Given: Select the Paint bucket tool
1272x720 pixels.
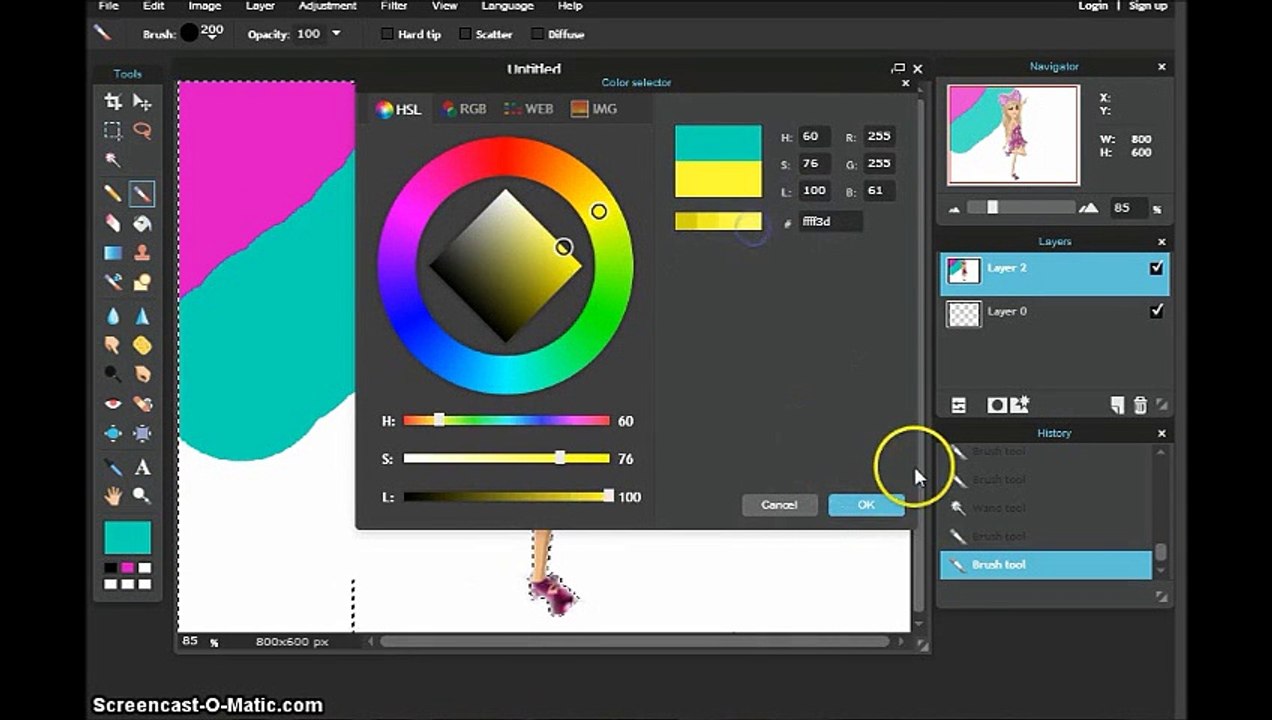Looking at the screenshot, I should [x=142, y=223].
